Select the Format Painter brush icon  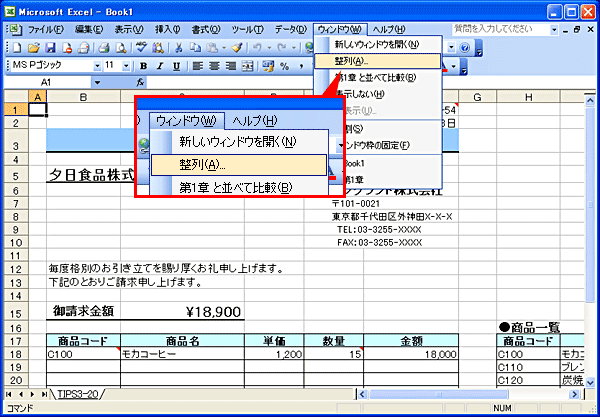click(x=237, y=48)
